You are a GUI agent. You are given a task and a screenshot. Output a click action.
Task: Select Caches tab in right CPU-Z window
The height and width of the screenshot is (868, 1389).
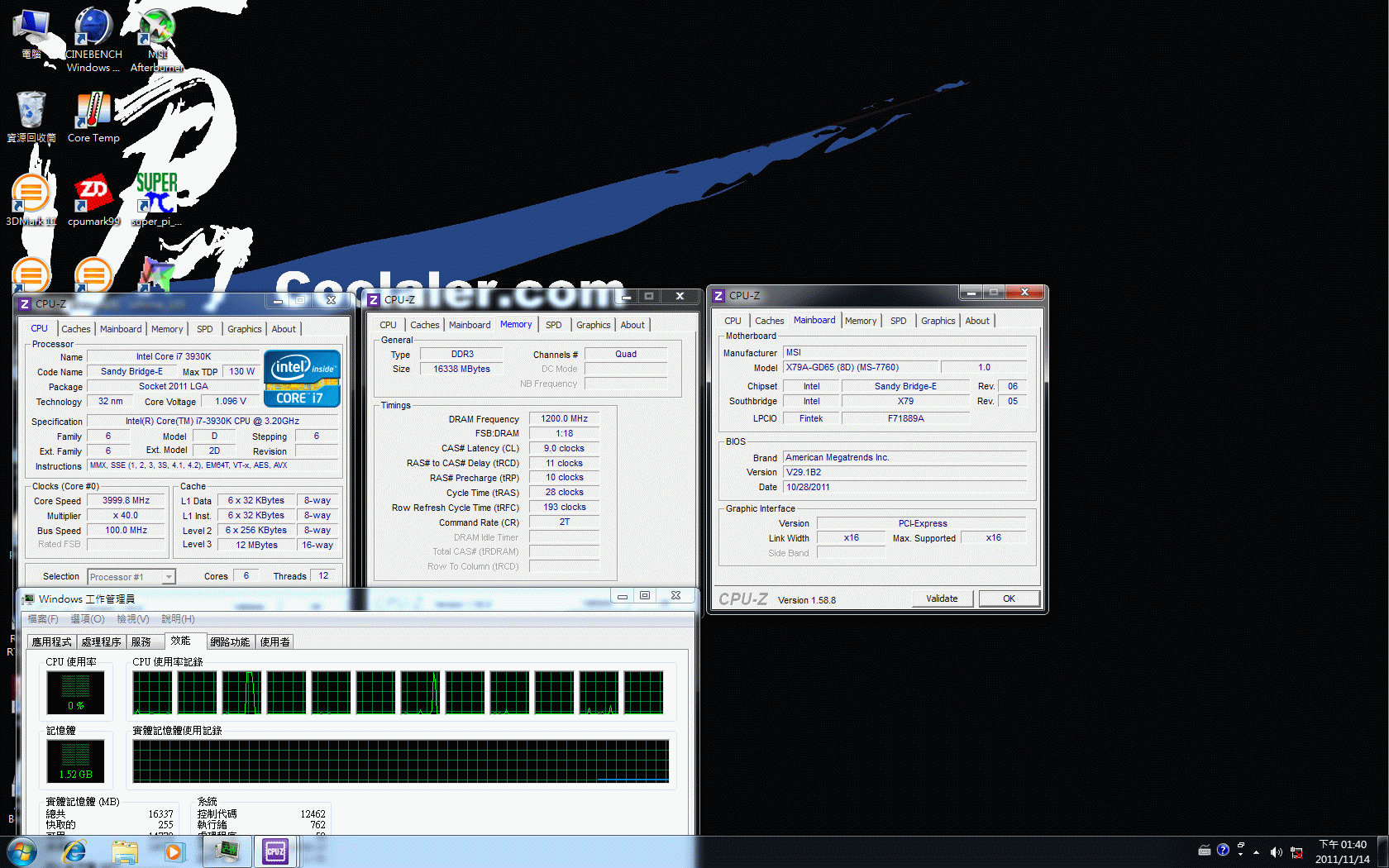pyautogui.click(x=770, y=321)
